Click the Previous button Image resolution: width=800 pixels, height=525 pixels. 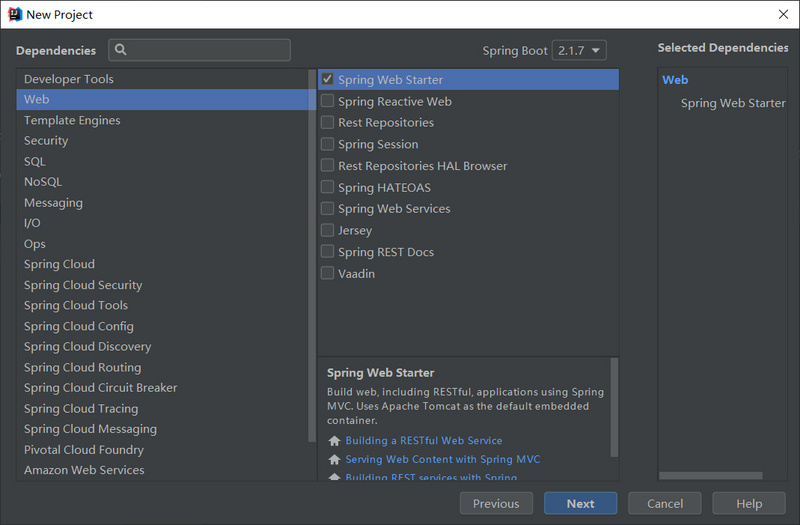tap(496, 504)
